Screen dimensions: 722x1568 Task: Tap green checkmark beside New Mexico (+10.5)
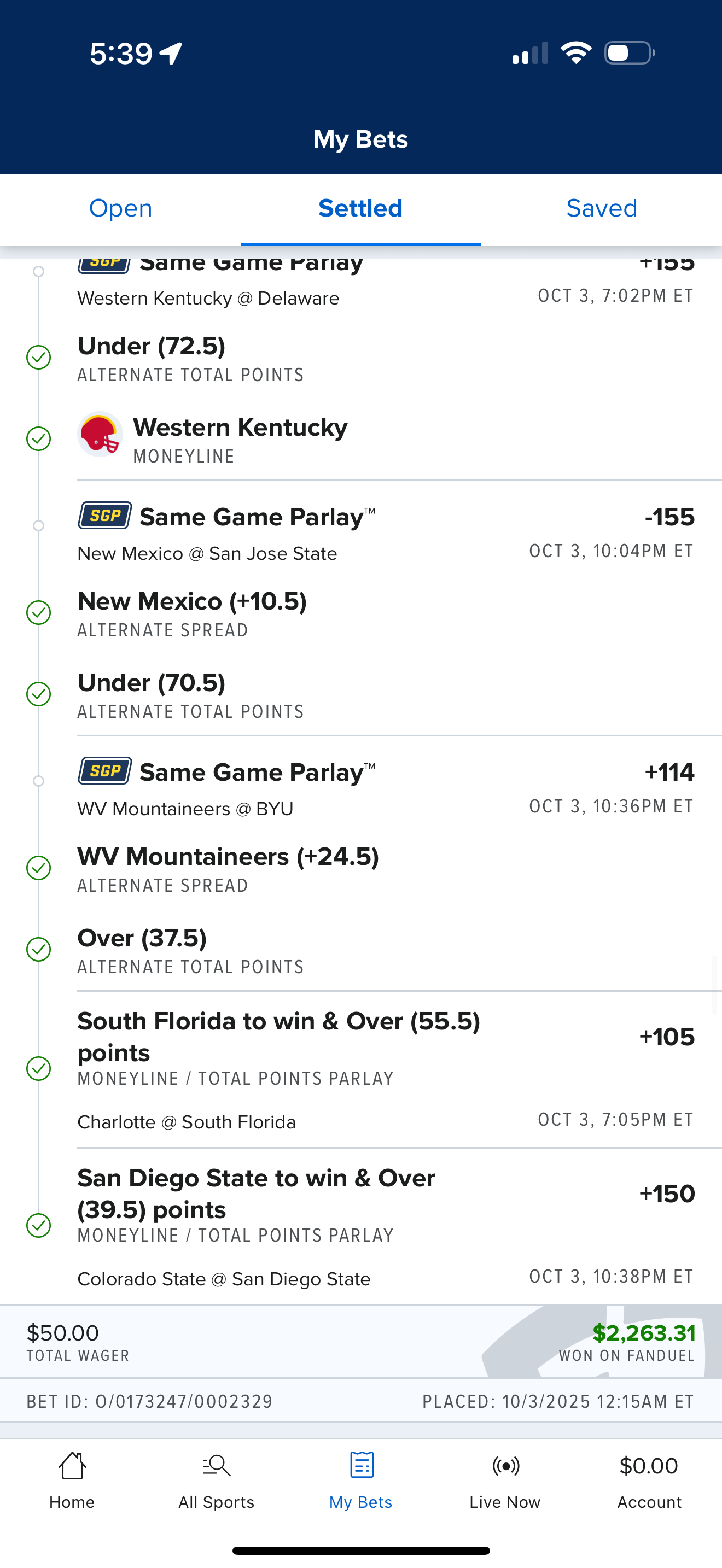(x=38, y=612)
